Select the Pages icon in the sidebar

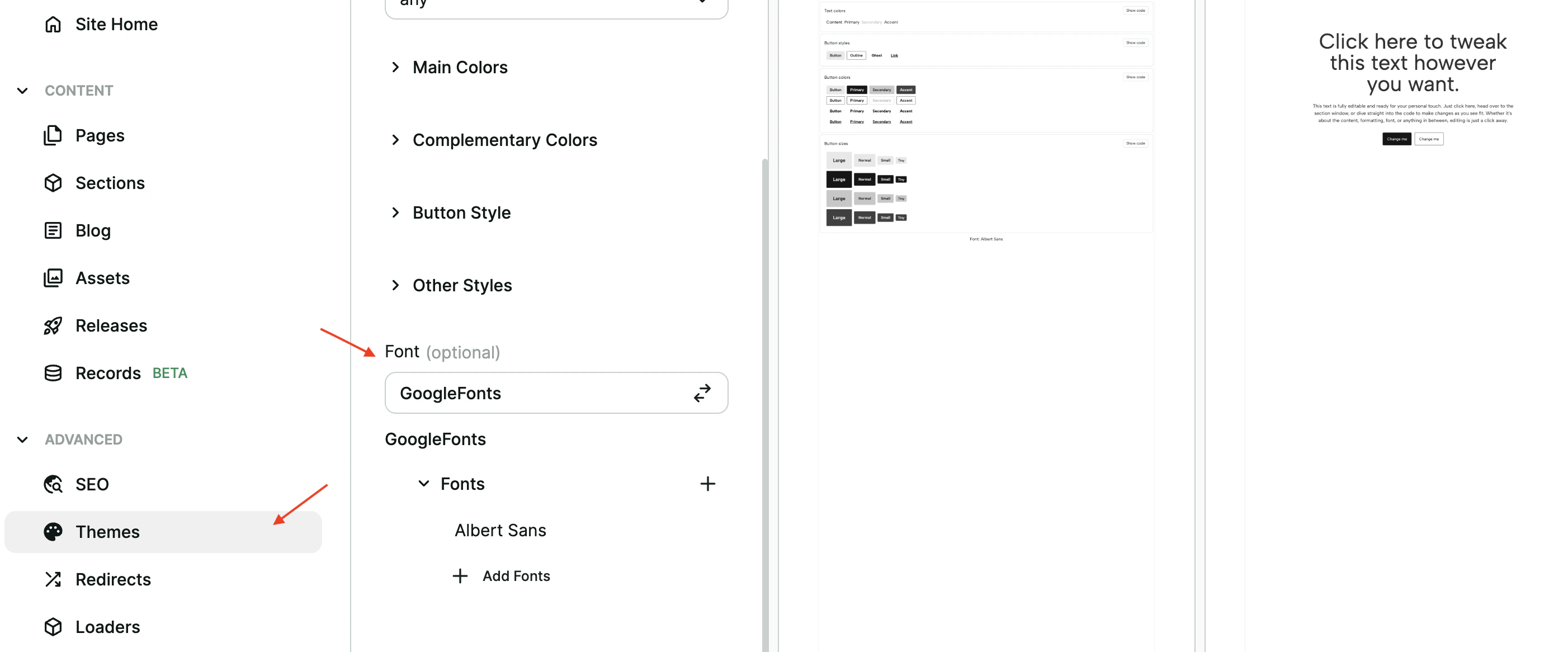(54, 135)
